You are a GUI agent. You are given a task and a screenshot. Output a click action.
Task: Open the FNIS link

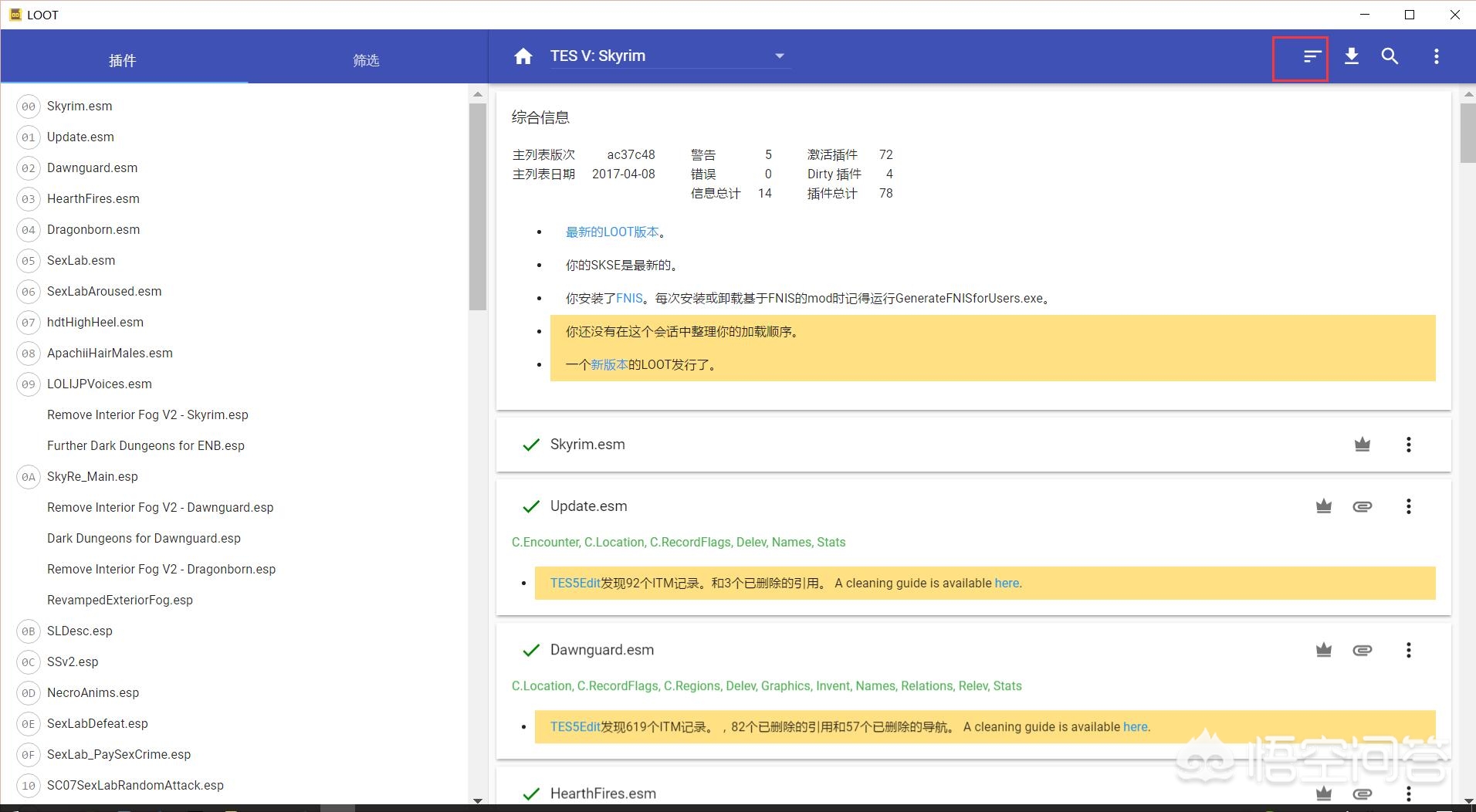629,298
